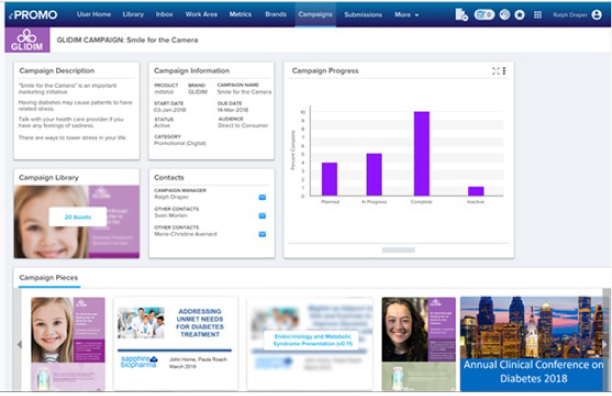
Task: Email contact Marie-Christine Avenard
Action: tap(262, 234)
